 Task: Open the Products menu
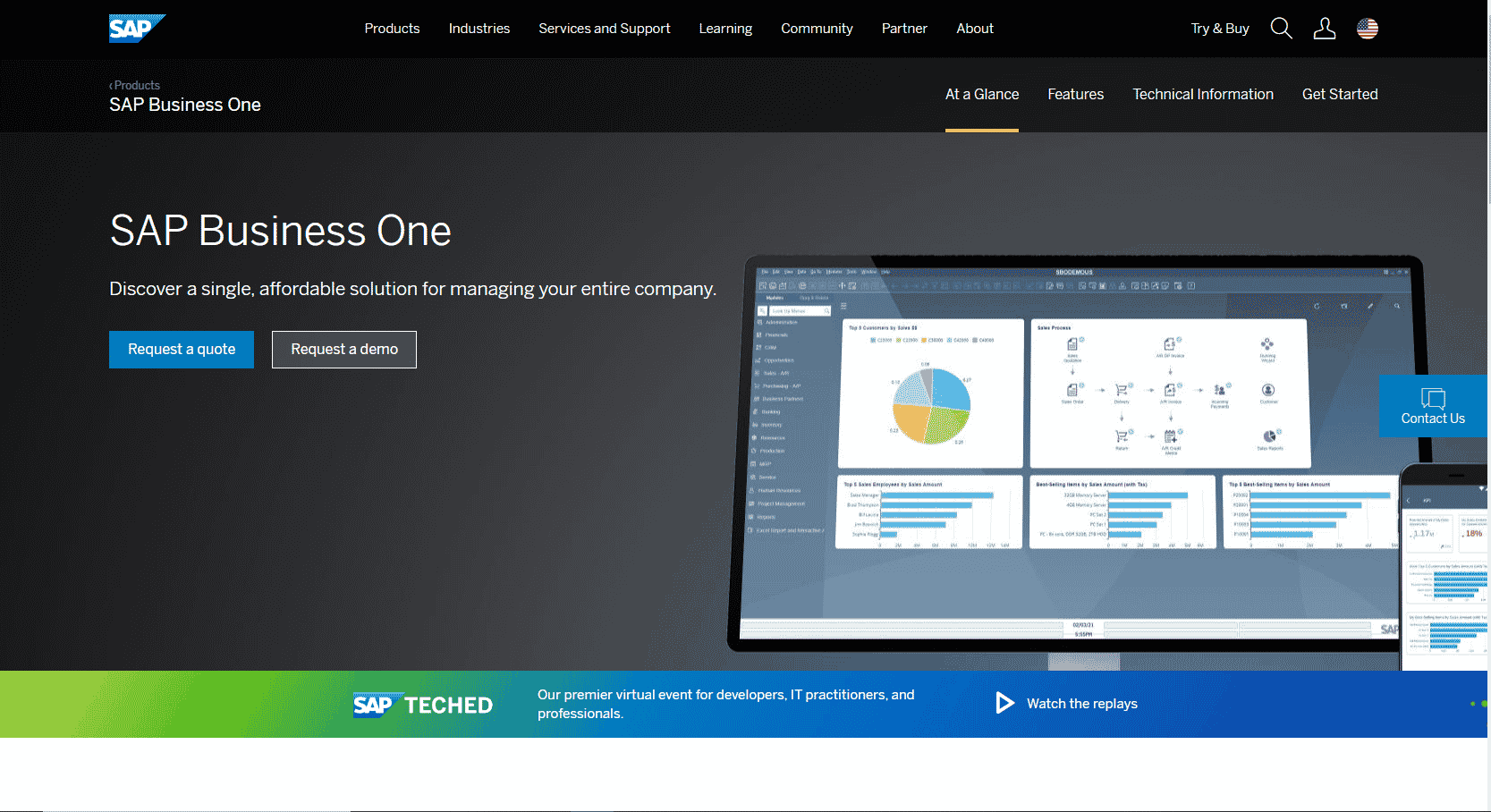tap(392, 29)
